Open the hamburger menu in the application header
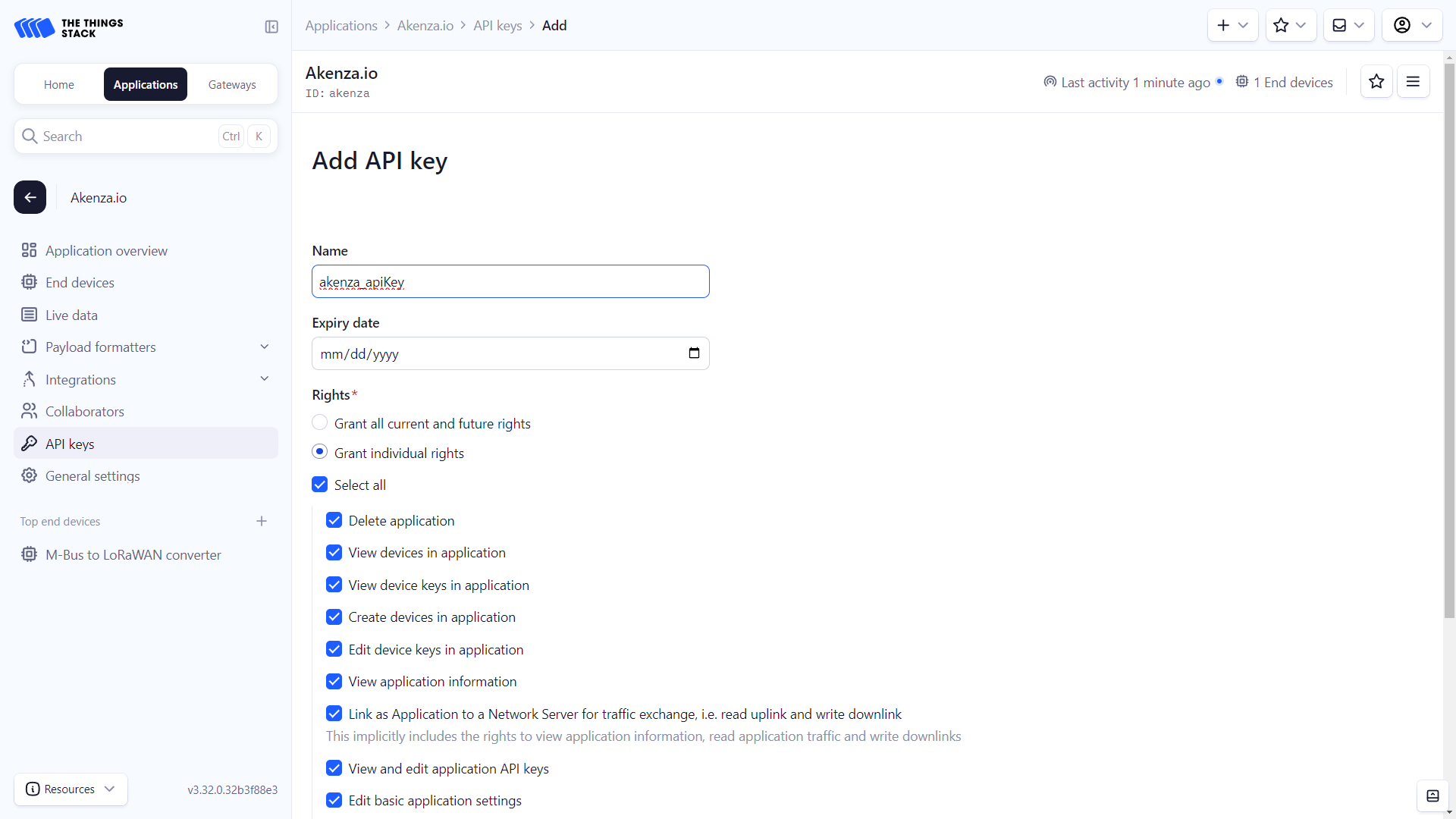Image resolution: width=1456 pixels, height=819 pixels. tap(1413, 82)
